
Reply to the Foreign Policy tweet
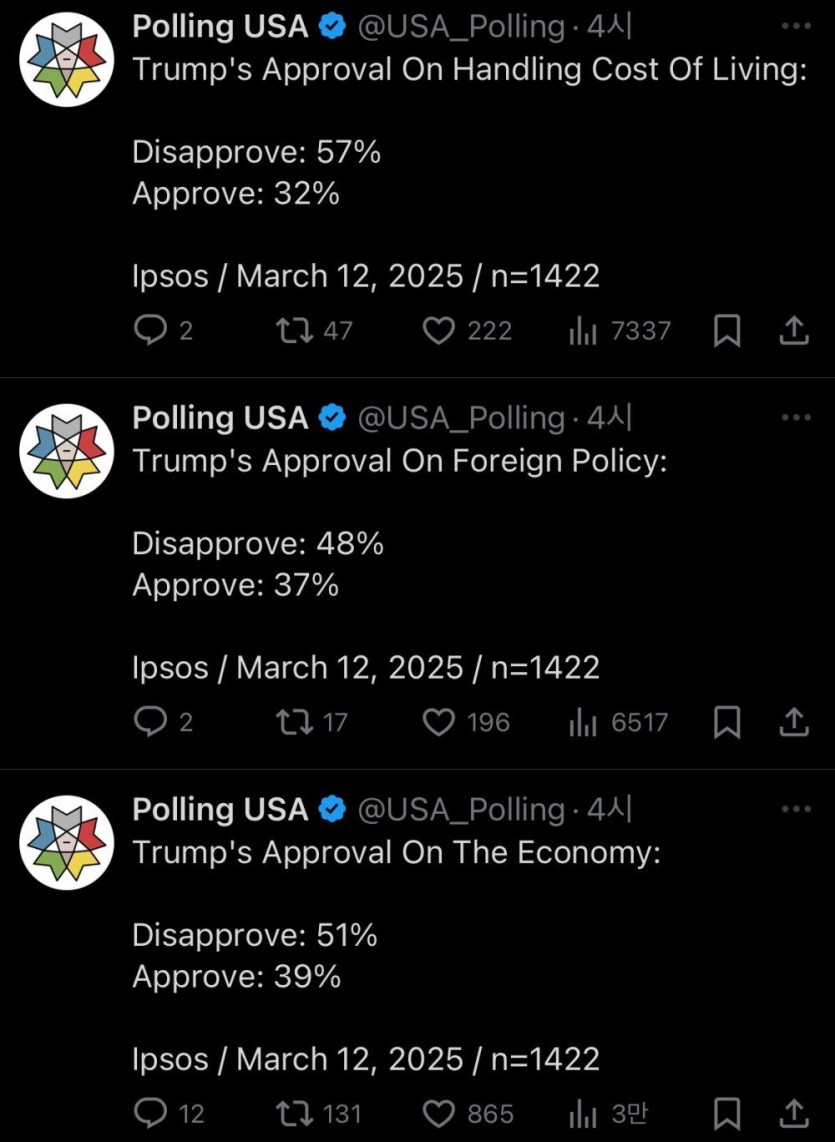click(150, 722)
